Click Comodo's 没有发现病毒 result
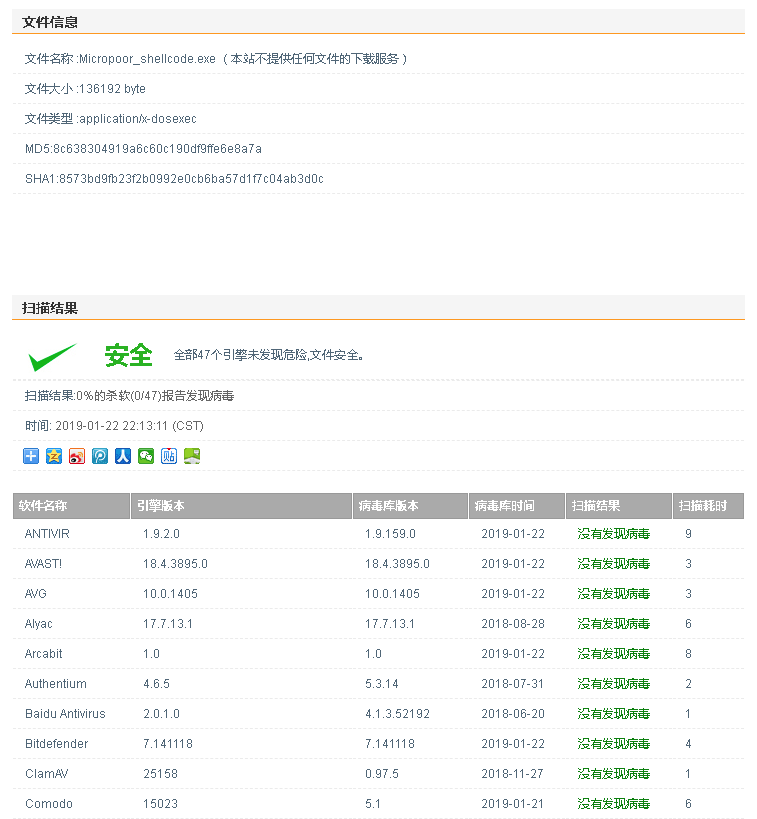 pyautogui.click(x=613, y=804)
